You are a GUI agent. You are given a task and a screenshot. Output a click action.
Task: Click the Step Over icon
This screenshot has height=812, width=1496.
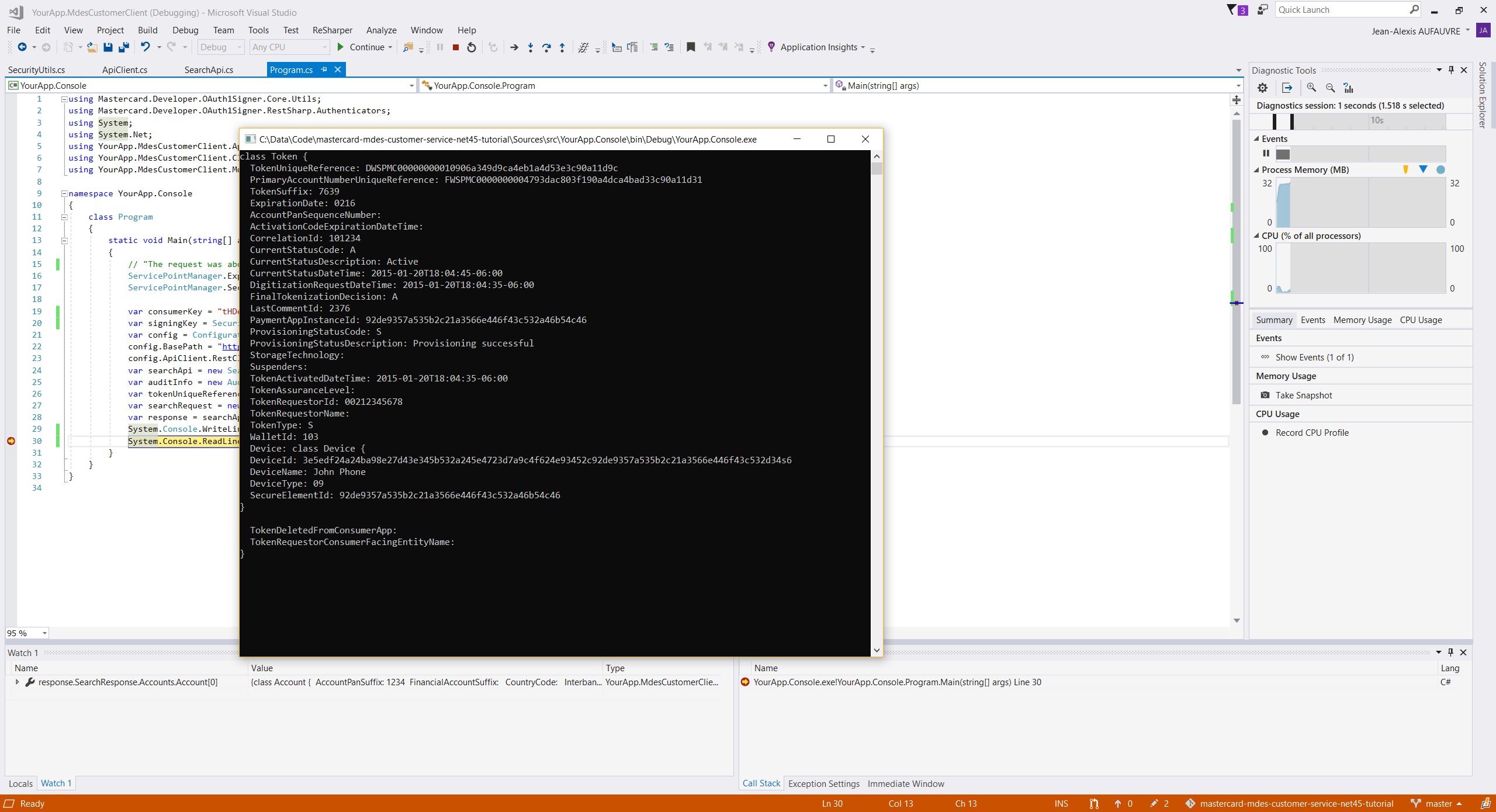coord(546,47)
